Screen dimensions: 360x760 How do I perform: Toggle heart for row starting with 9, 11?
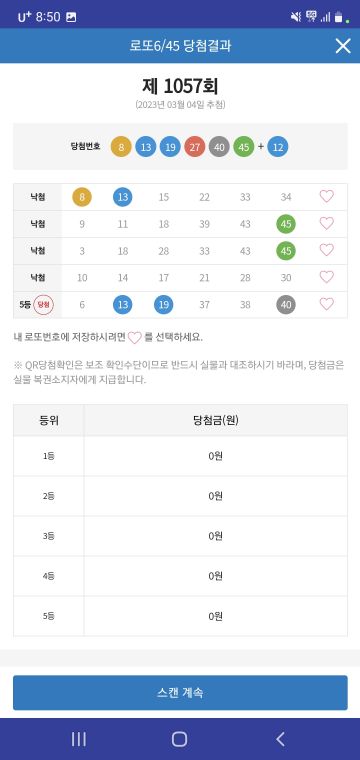(x=327, y=223)
